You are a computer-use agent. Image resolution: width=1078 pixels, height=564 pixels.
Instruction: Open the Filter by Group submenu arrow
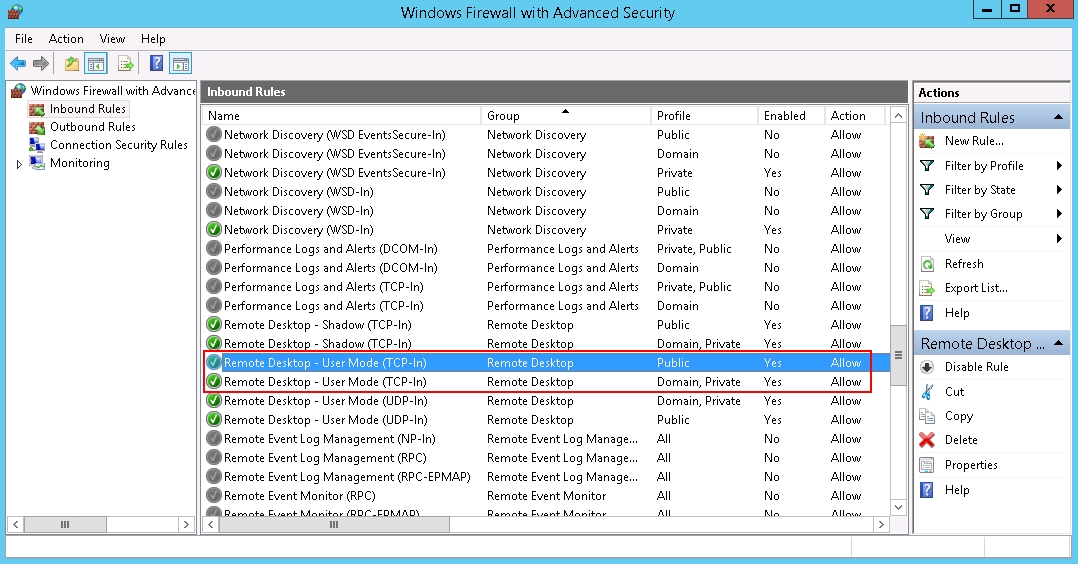(x=1059, y=214)
